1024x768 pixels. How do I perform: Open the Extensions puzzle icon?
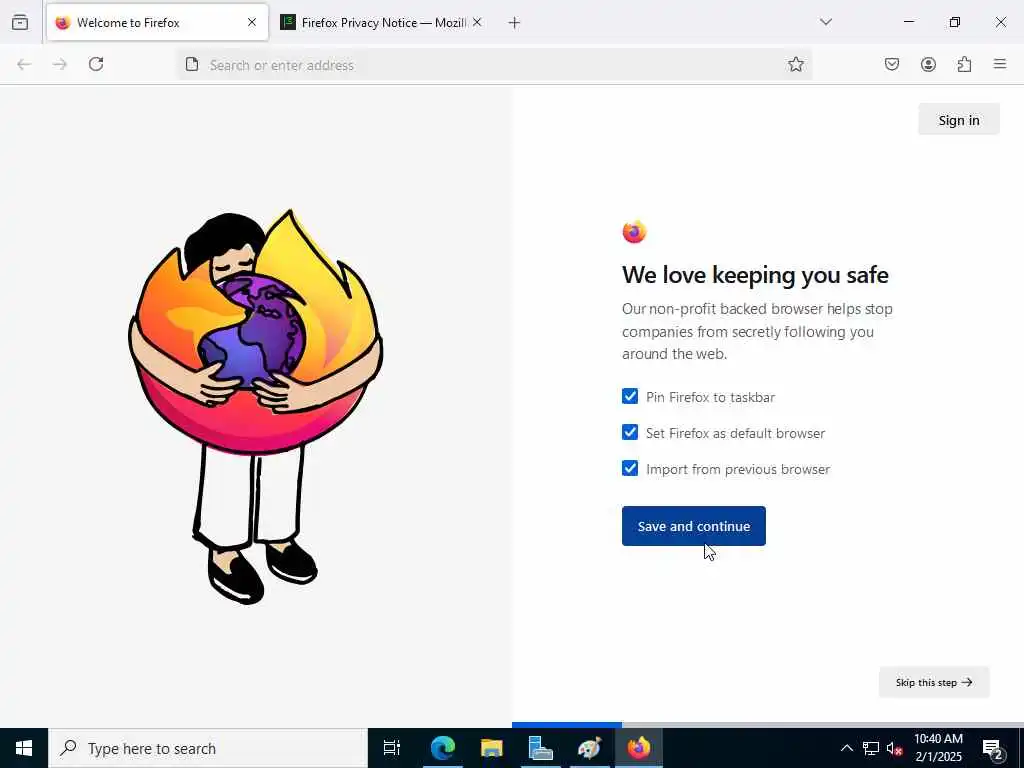coord(964,64)
